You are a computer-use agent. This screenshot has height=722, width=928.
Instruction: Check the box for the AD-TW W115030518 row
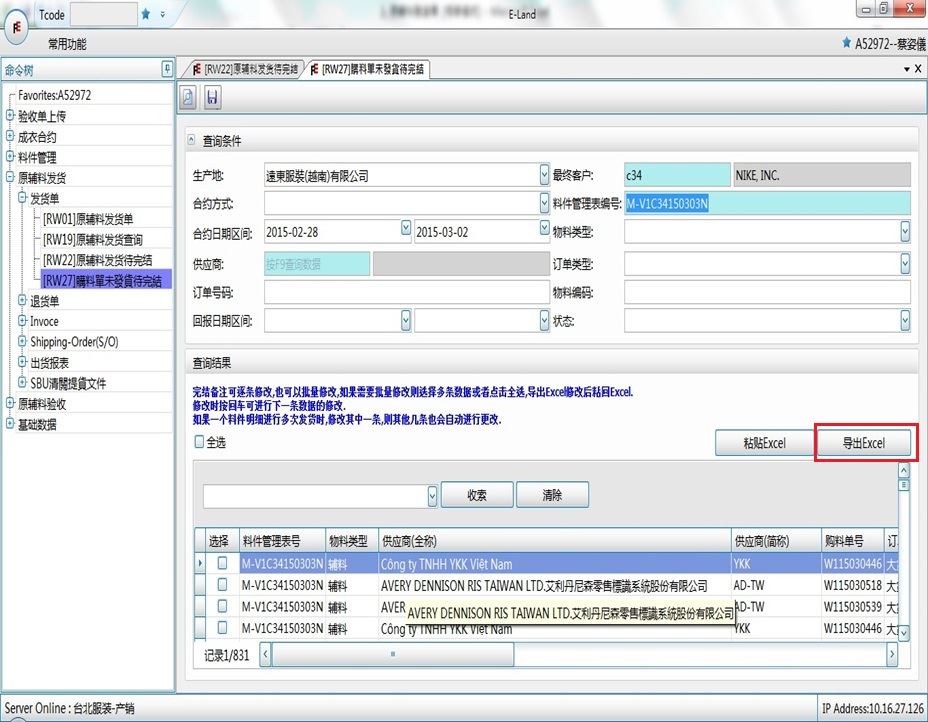coord(222,586)
